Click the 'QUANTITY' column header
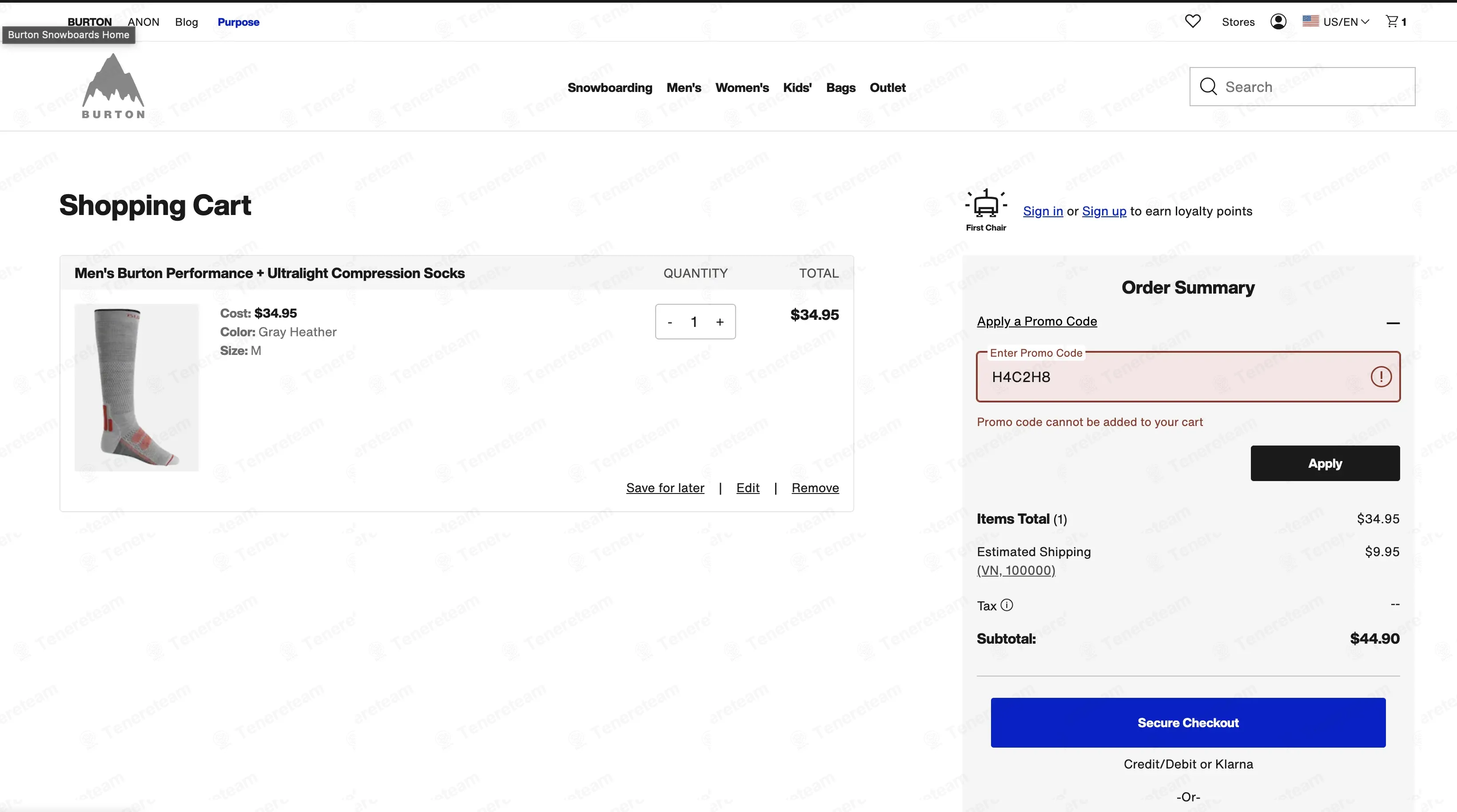This screenshot has height=812, width=1457. (695, 273)
